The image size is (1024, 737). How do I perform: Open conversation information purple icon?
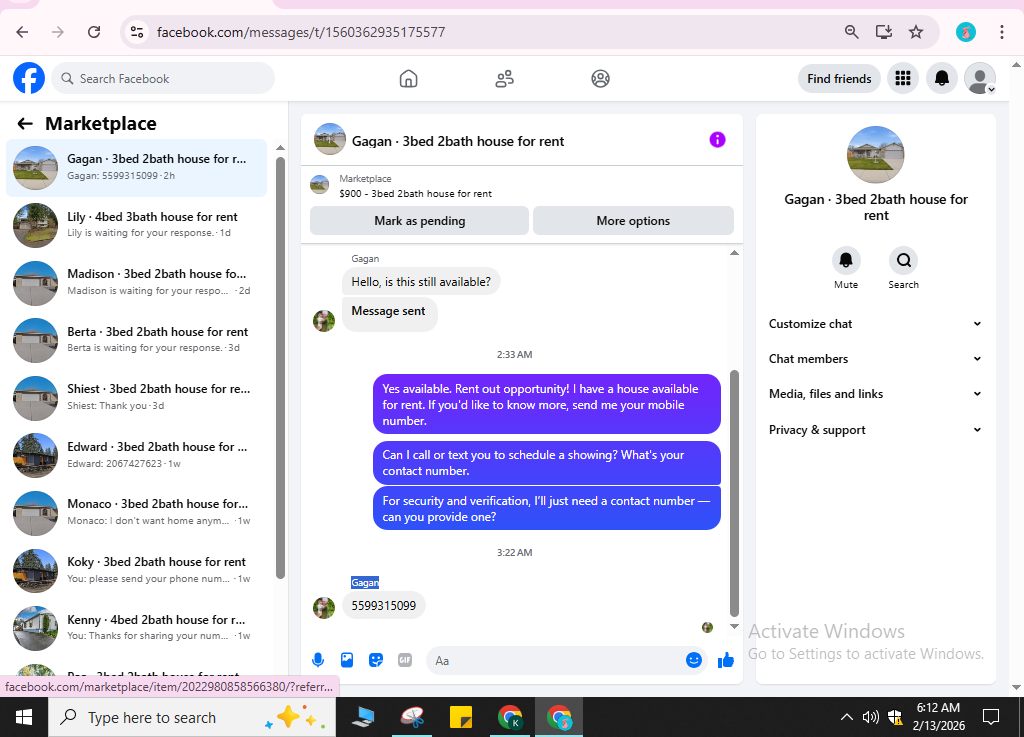pyautogui.click(x=717, y=140)
